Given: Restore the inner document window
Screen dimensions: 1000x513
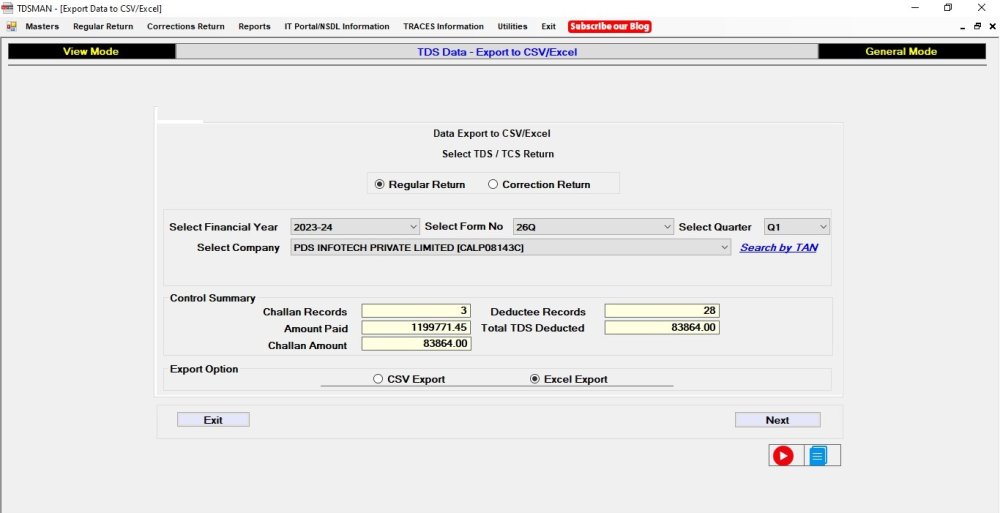Looking at the screenshot, I should pyautogui.click(x=977, y=27).
